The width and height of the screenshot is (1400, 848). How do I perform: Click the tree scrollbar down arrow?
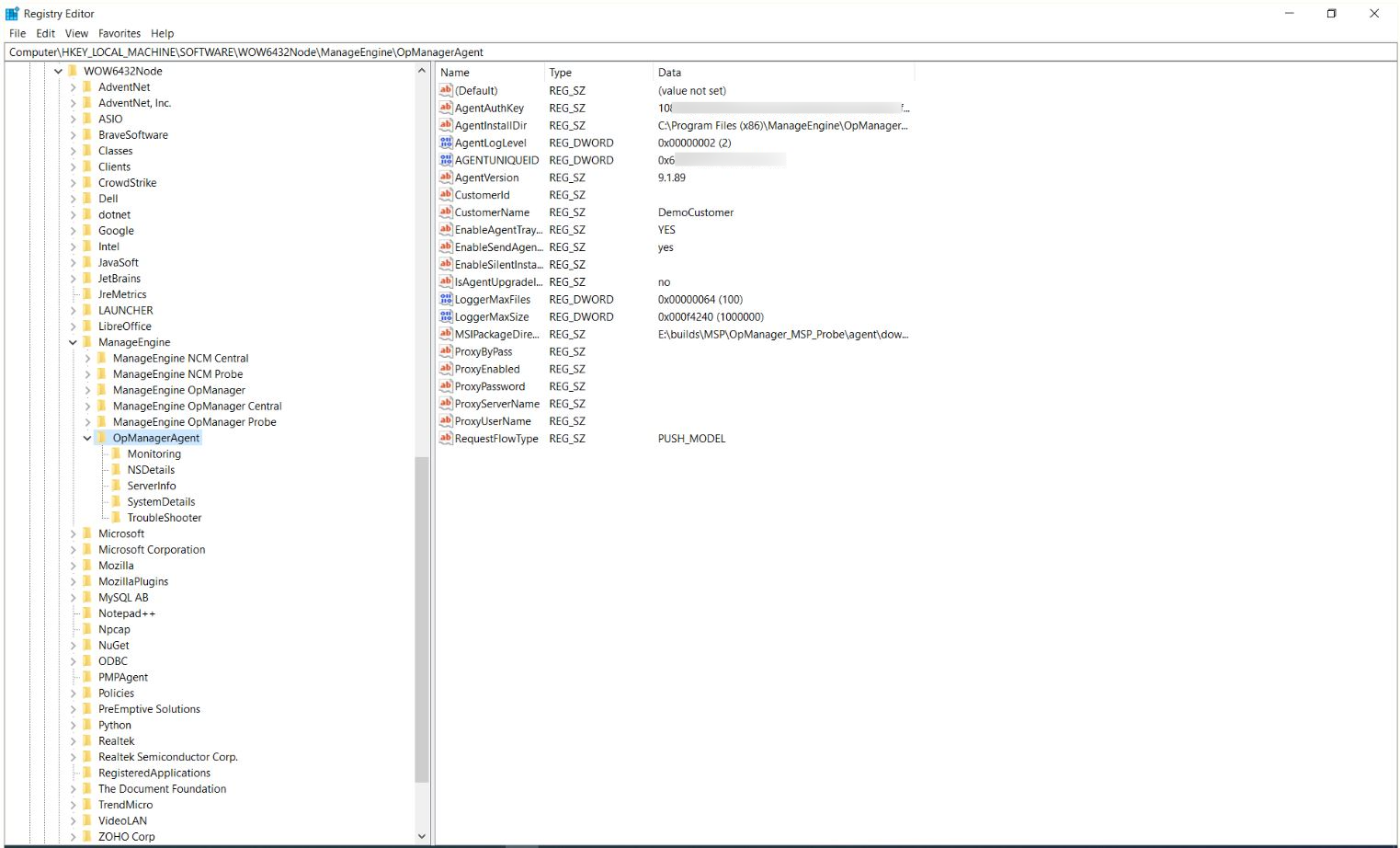coord(422,836)
